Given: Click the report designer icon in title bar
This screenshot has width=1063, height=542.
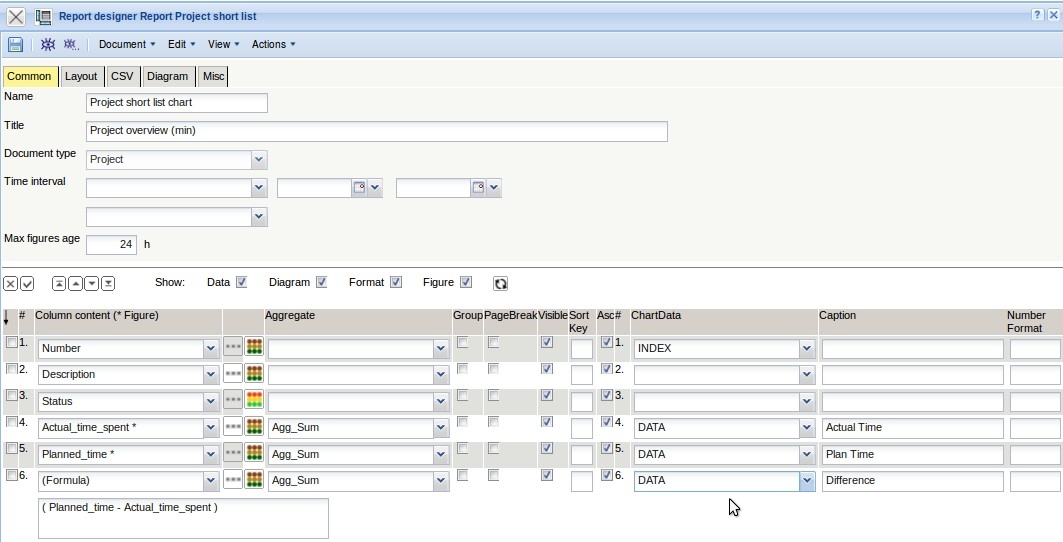Looking at the screenshot, I should coord(44,16).
